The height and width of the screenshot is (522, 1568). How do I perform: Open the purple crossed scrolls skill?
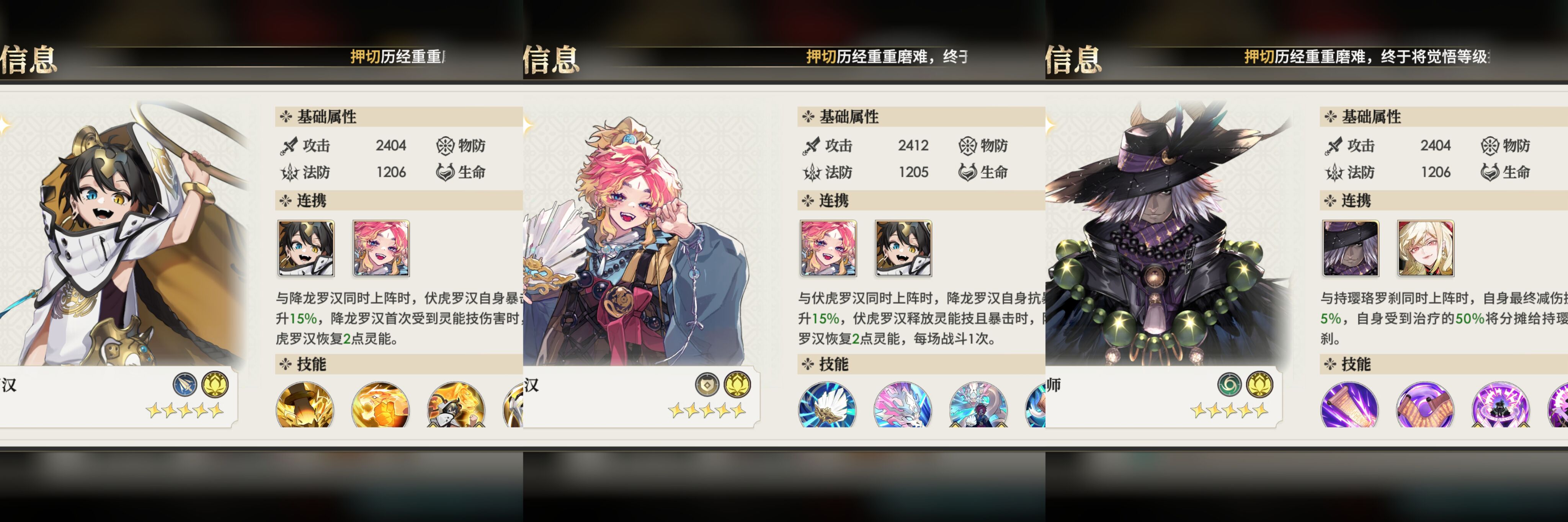pos(1425,405)
